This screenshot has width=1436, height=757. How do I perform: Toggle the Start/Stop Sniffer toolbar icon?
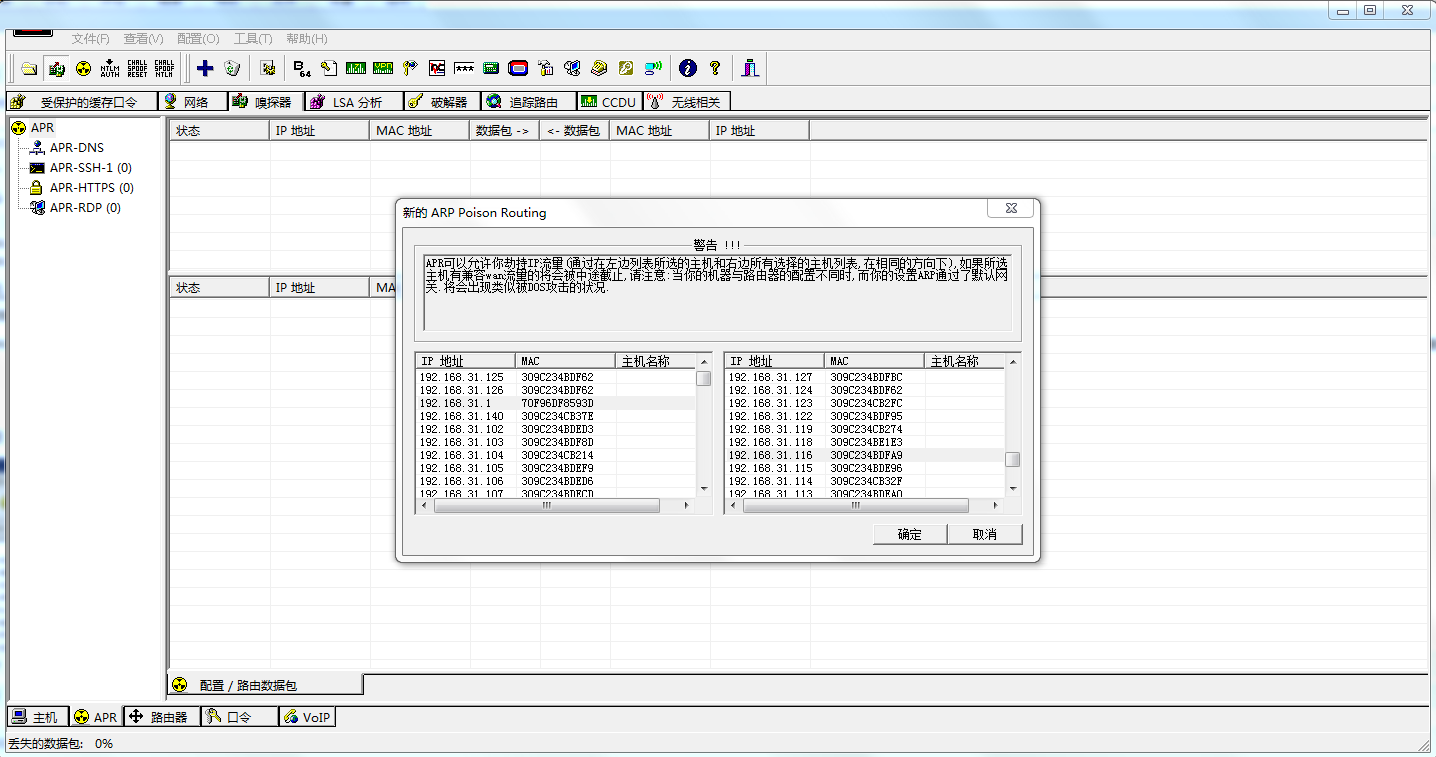[57, 68]
